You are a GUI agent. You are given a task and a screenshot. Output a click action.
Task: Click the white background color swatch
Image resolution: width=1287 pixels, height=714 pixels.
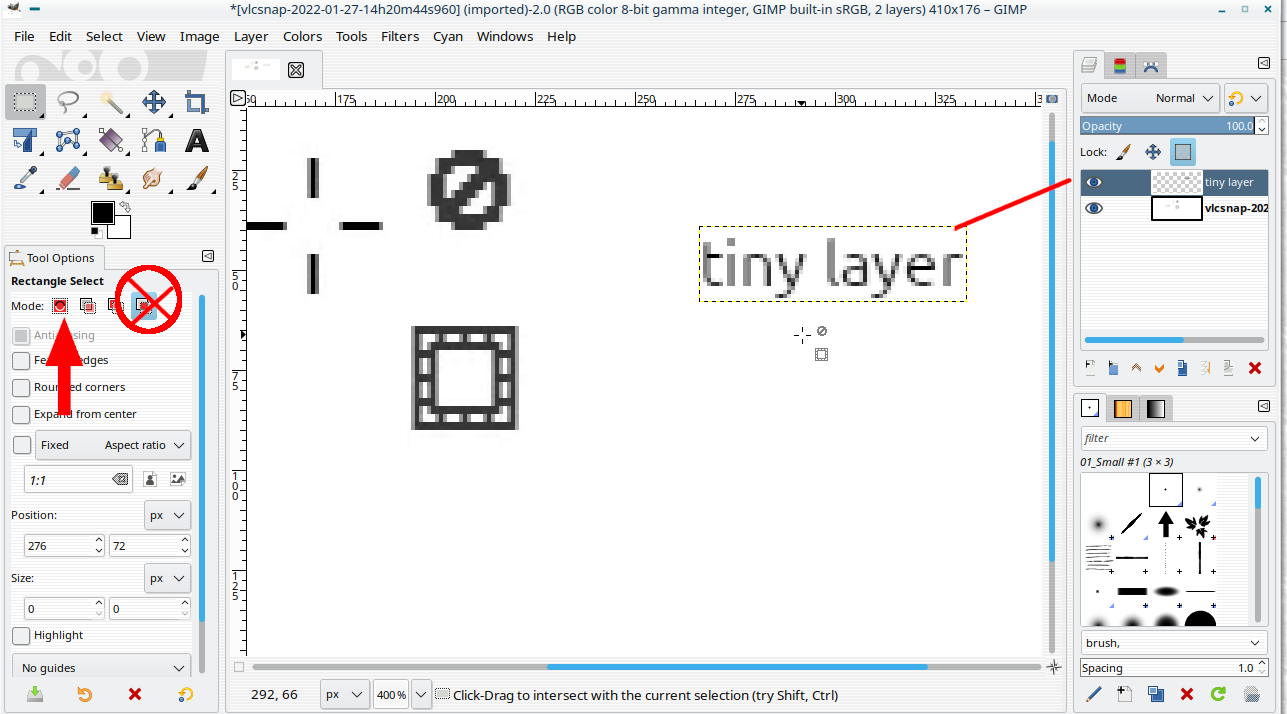click(x=122, y=230)
